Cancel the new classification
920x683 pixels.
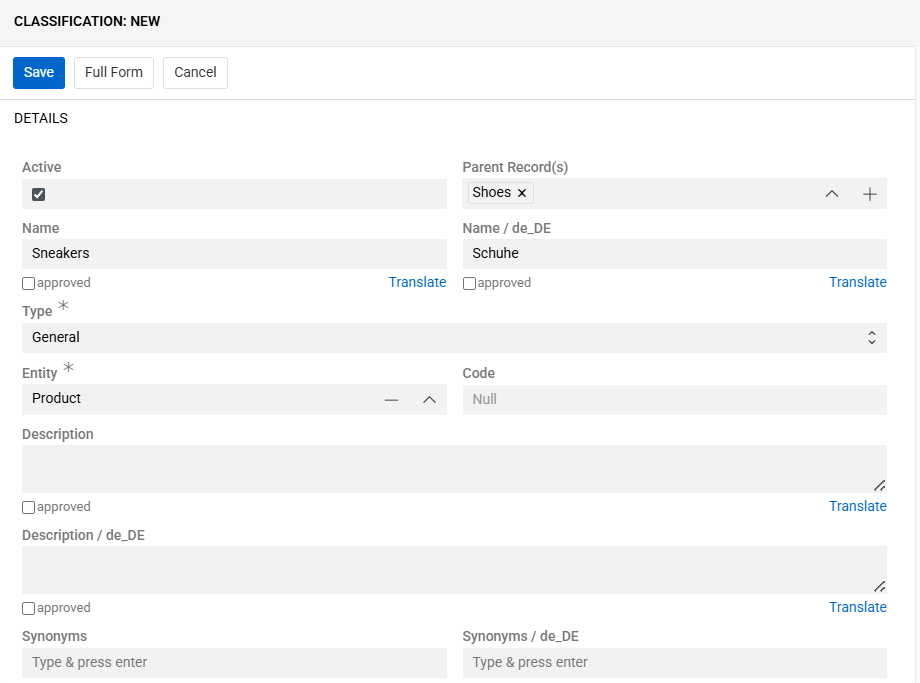click(195, 72)
